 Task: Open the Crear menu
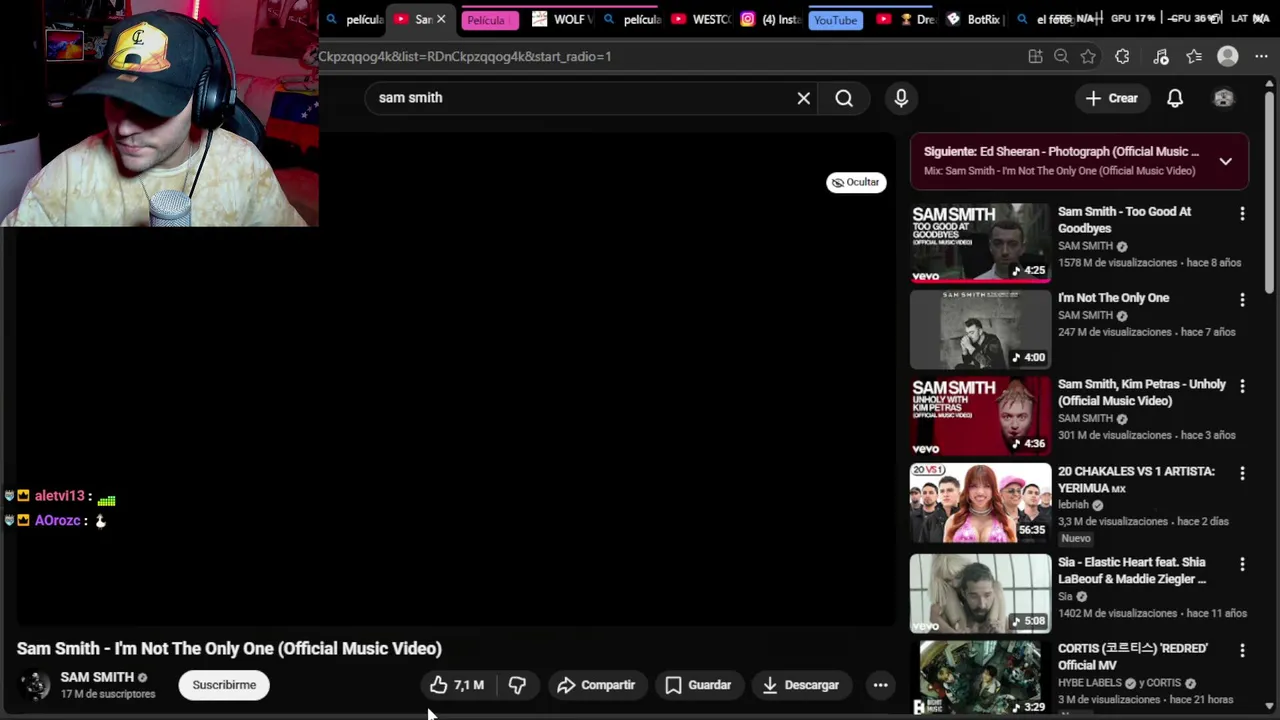tap(1112, 98)
